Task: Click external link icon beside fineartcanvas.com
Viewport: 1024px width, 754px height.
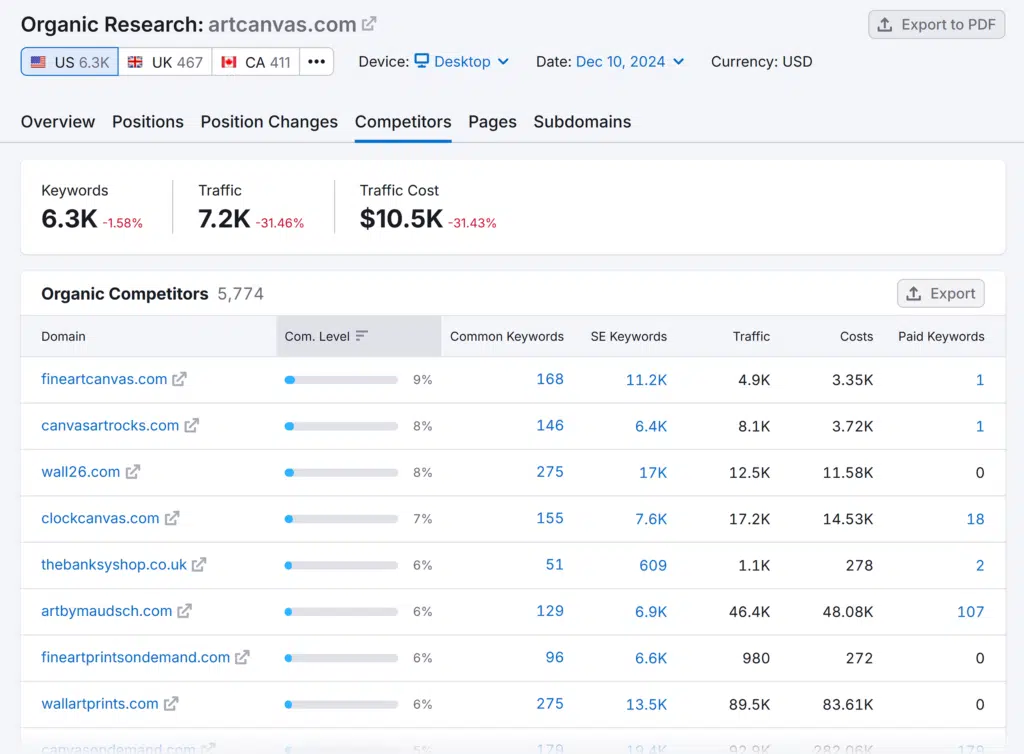Action: (179, 380)
